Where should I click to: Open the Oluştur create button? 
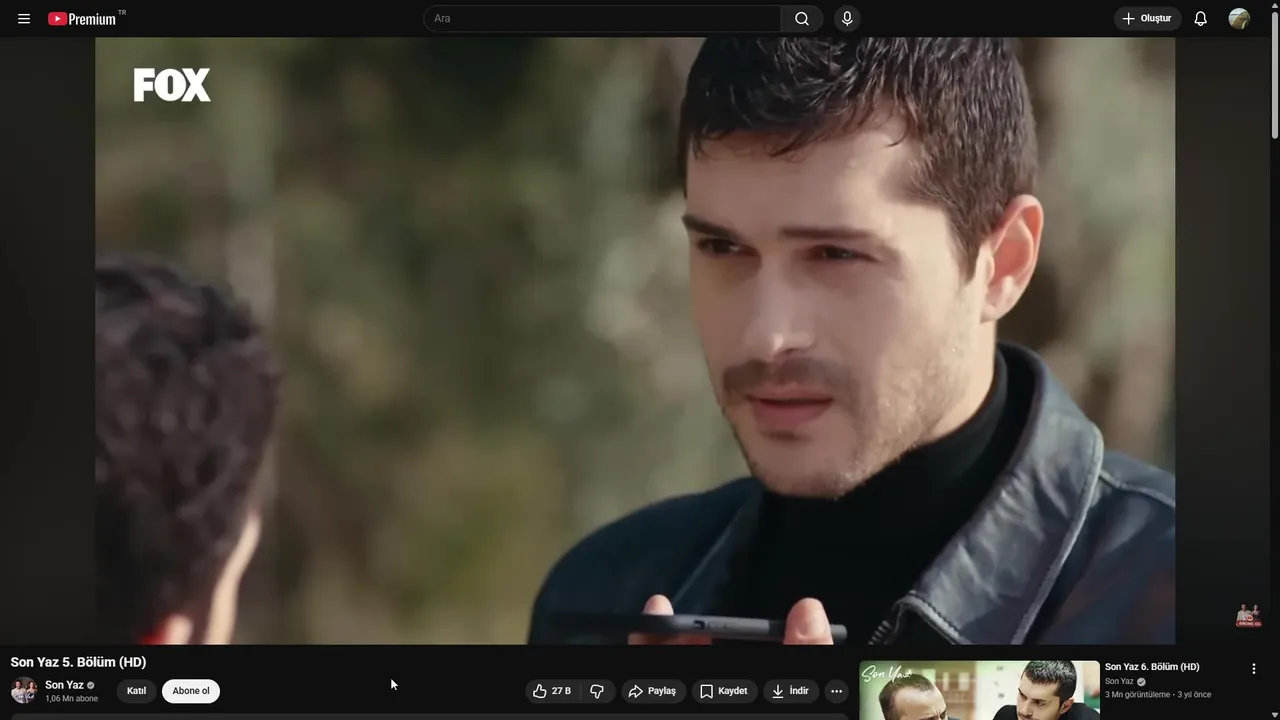(1147, 19)
